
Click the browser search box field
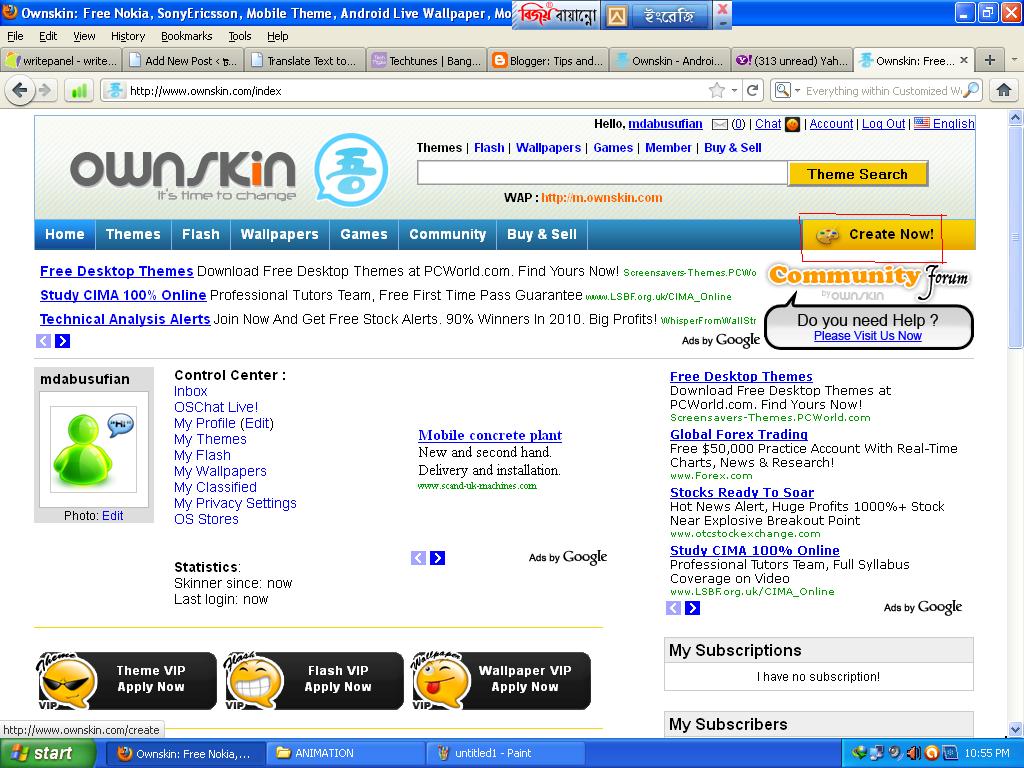point(883,91)
